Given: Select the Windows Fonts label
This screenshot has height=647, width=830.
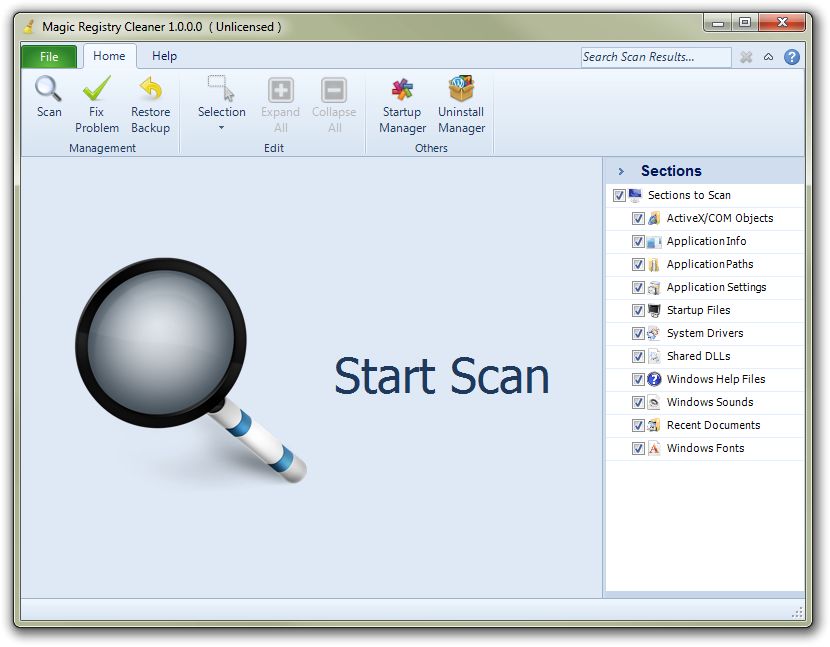Looking at the screenshot, I should 705,448.
